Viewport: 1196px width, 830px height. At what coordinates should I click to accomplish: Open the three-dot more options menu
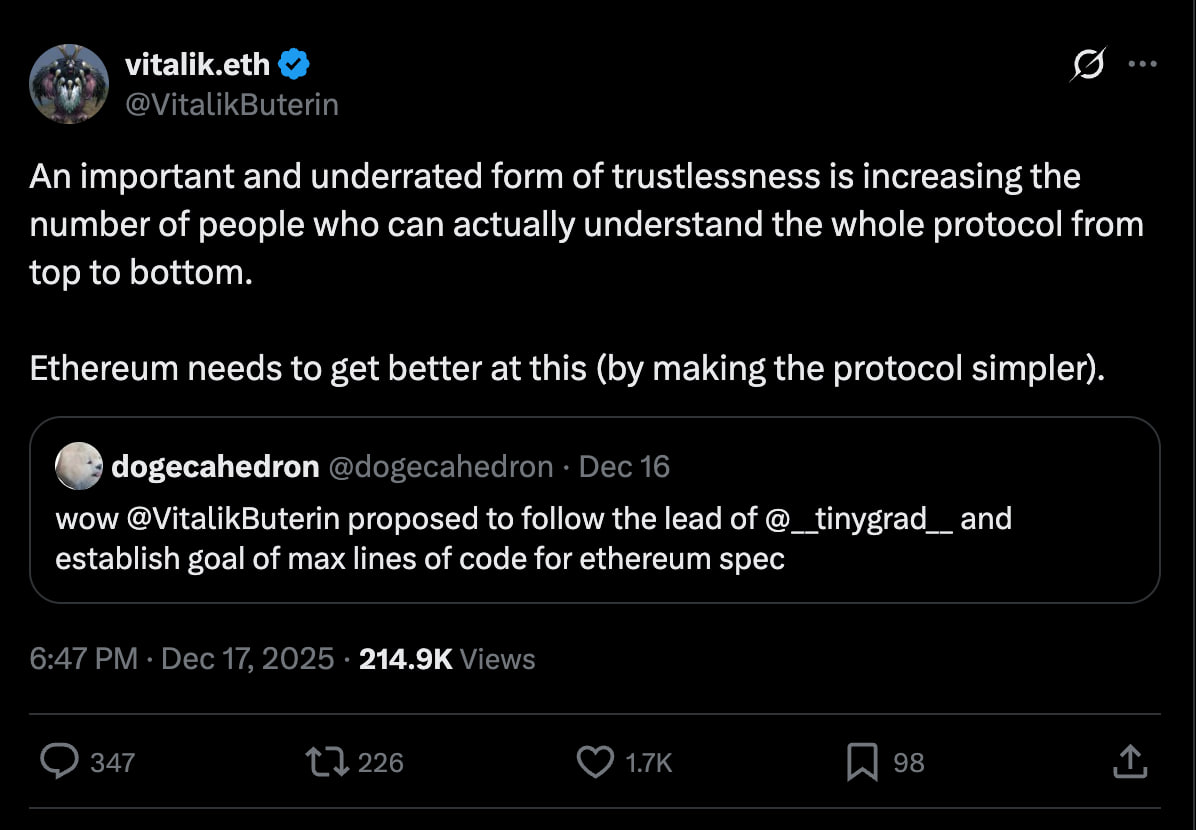(x=1141, y=65)
